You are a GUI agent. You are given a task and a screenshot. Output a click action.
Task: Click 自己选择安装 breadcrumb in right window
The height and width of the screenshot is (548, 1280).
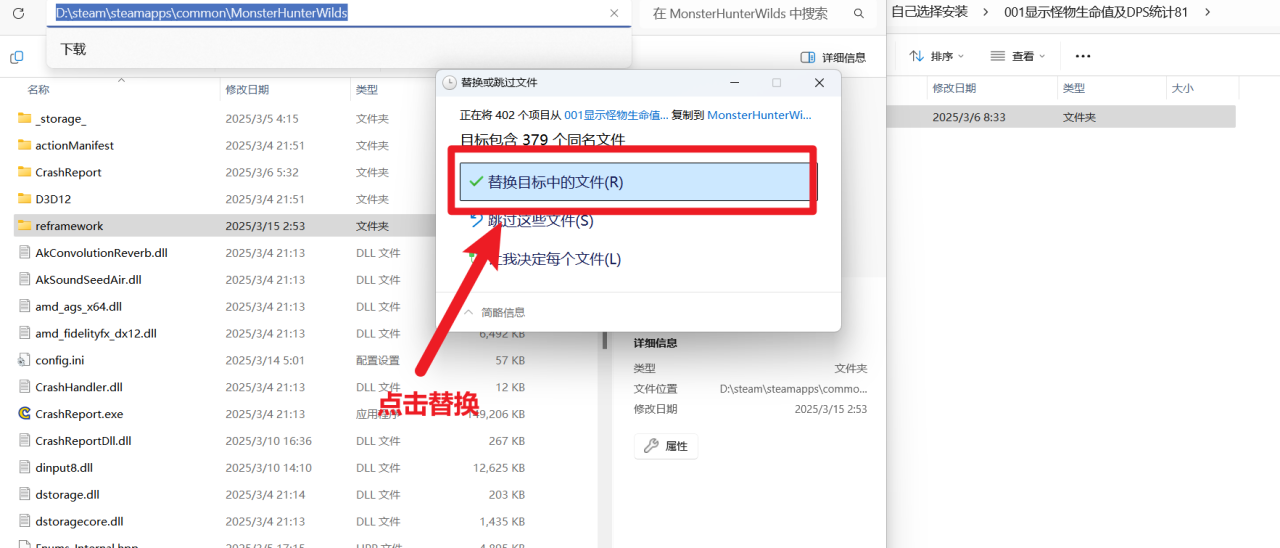pos(929,12)
